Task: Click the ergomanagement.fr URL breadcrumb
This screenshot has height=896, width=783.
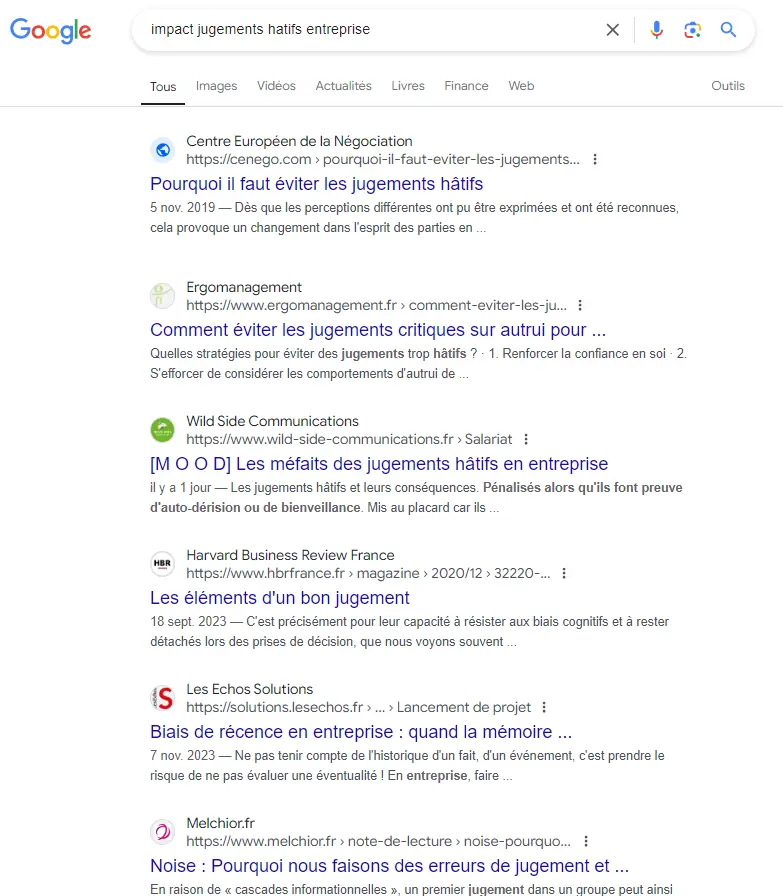Action: 376,305
